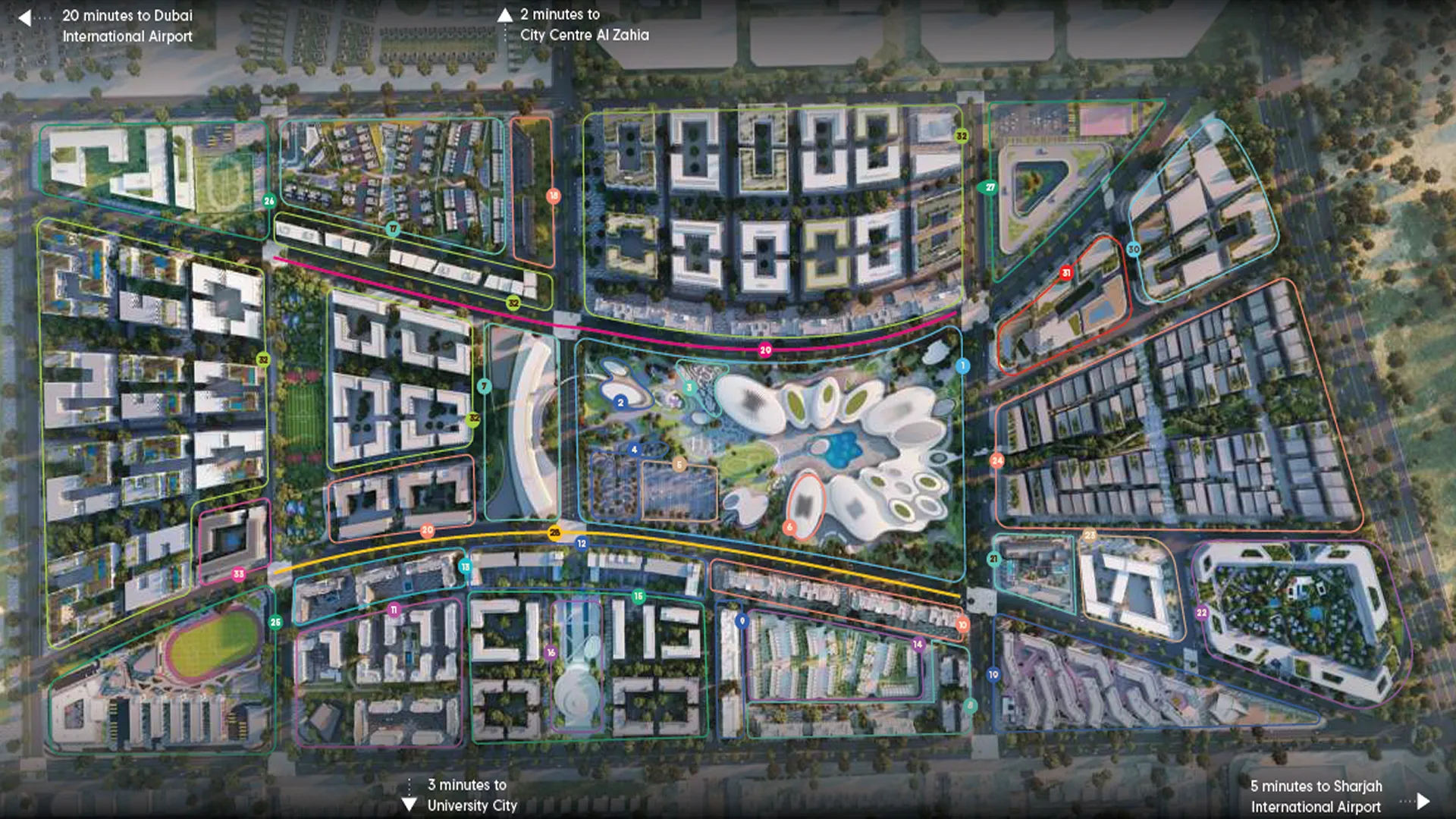The height and width of the screenshot is (819, 1456).
Task: Click the light blue marker numbered 1
Action: click(x=962, y=366)
